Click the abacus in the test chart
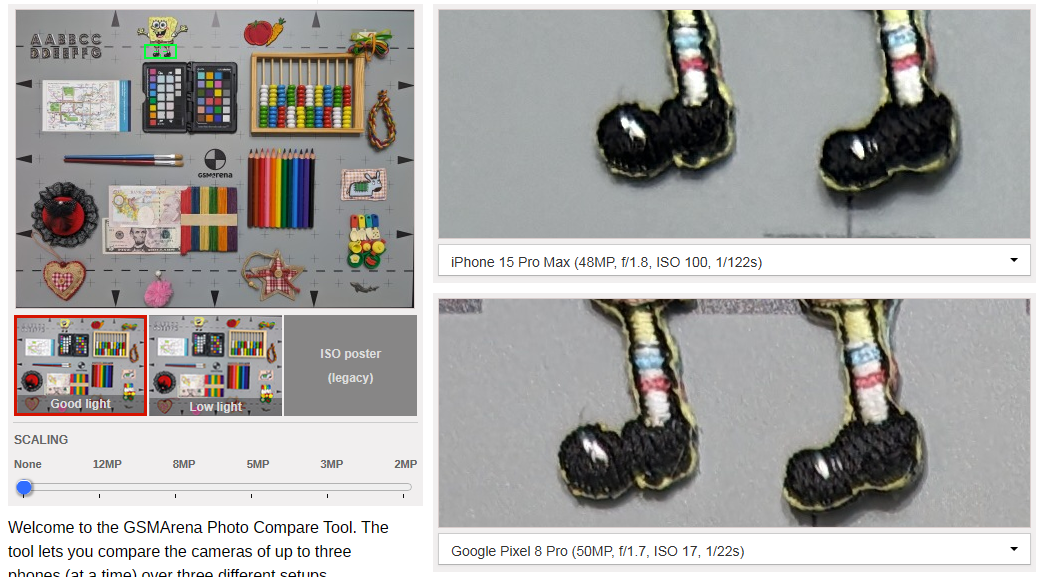Screen dimensions: 1043x577 click(x=307, y=94)
